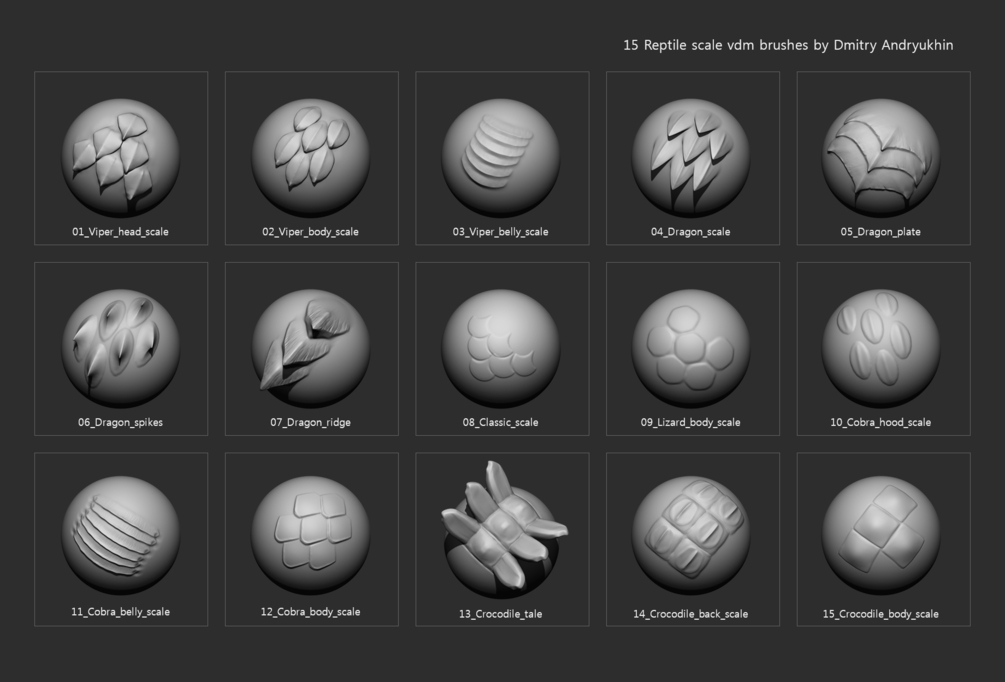Select the 04_Dragon_scale brush preview
The height and width of the screenshot is (682, 1005).
[x=691, y=157]
